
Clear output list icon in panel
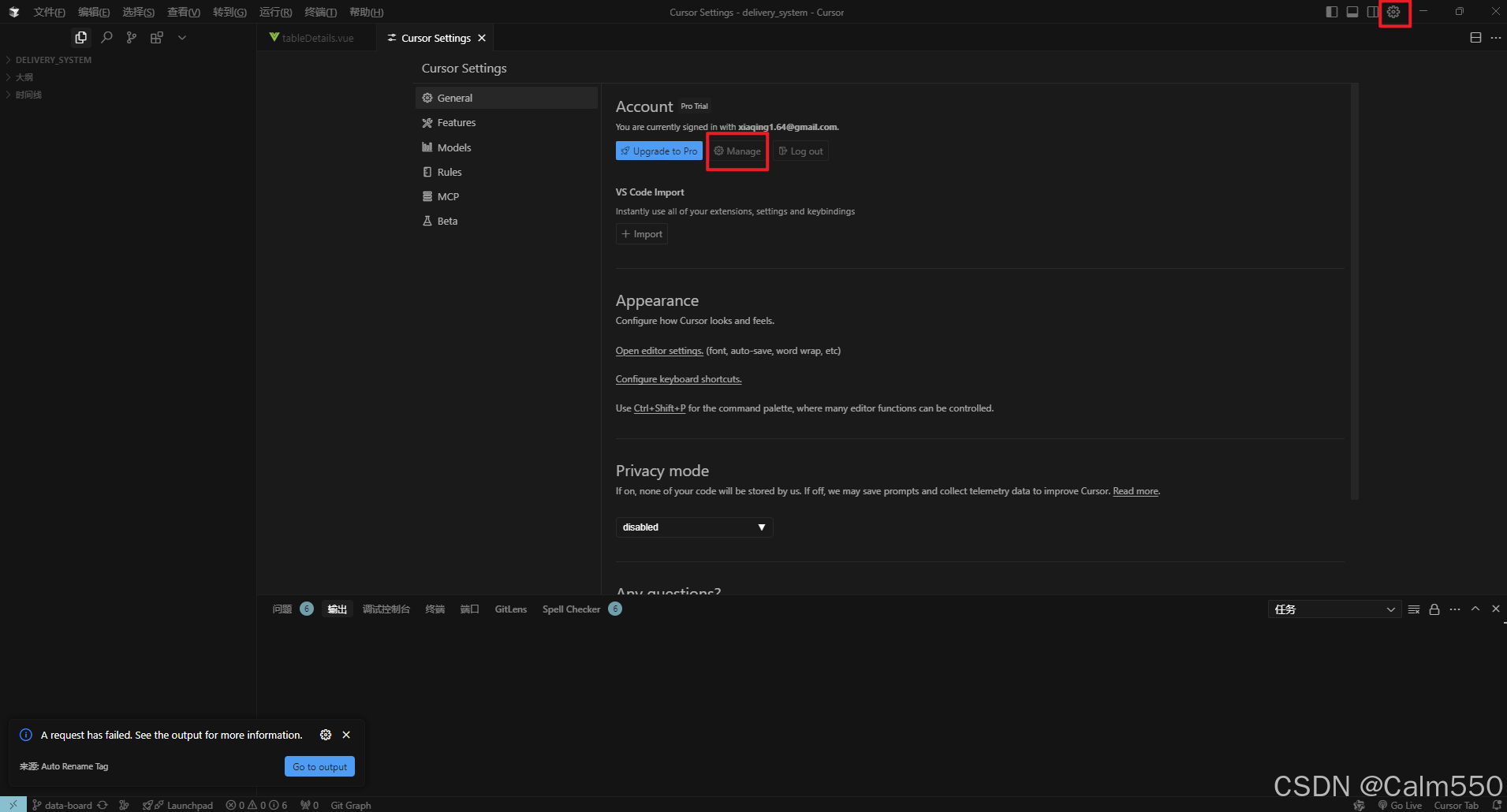pos(1414,609)
